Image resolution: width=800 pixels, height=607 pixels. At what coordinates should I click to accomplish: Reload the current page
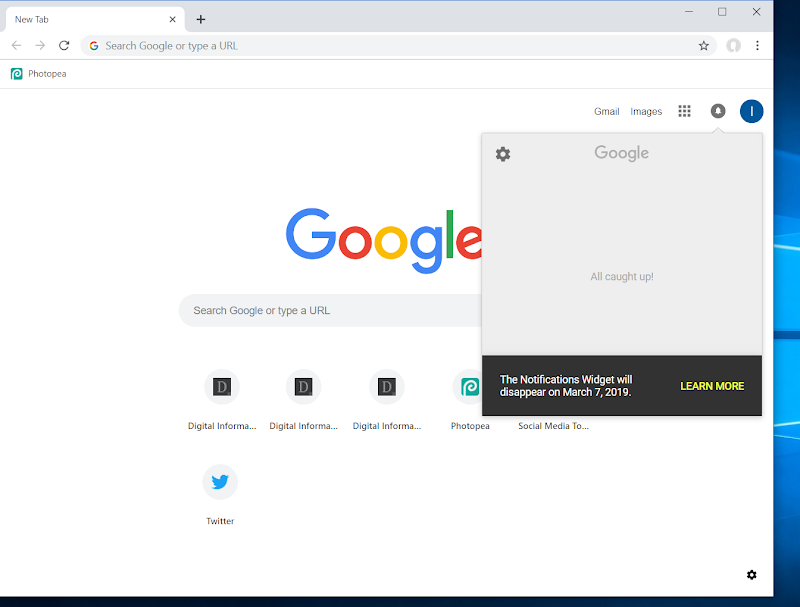click(64, 45)
